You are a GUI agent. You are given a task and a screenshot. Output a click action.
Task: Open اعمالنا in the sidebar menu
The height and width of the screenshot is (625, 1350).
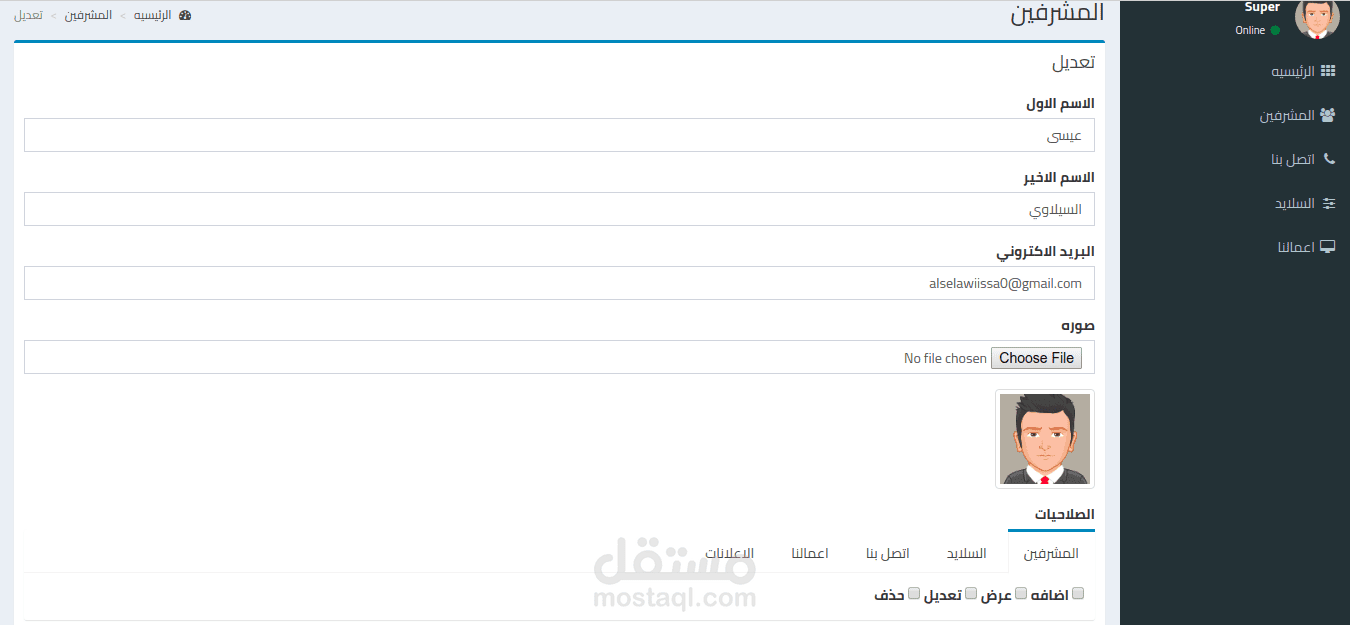1296,248
